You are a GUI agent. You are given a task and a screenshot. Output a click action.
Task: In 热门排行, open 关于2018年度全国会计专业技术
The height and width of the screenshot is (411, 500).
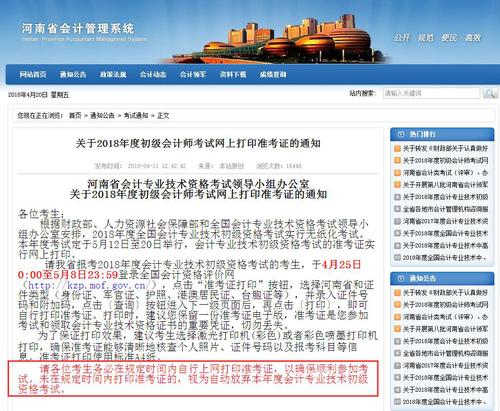[445, 233]
